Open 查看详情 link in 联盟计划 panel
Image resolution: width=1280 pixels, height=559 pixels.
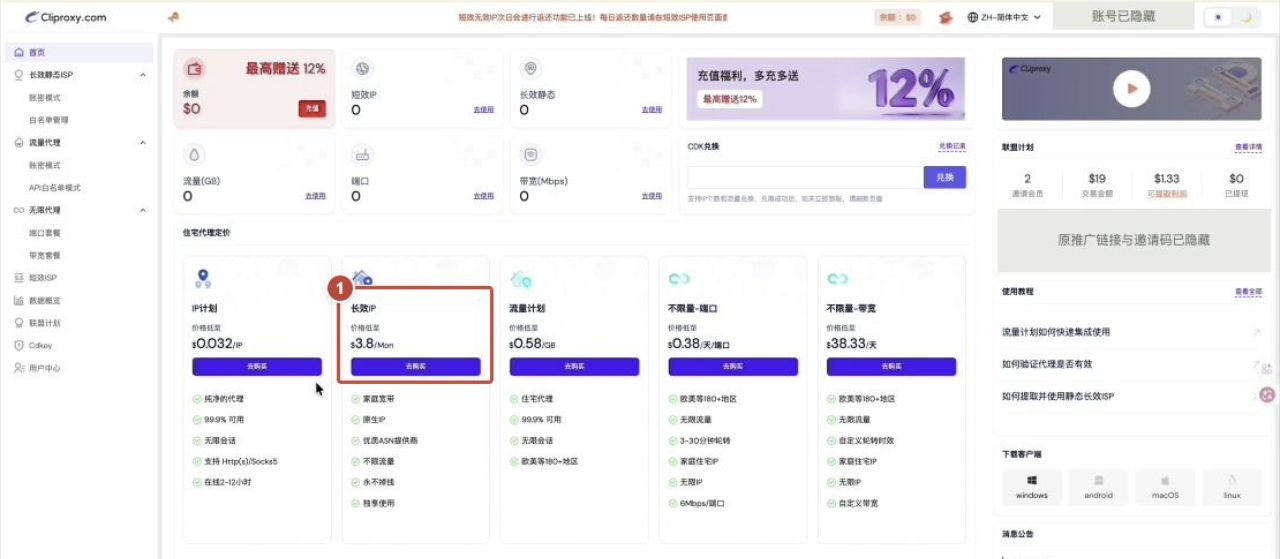1248,147
